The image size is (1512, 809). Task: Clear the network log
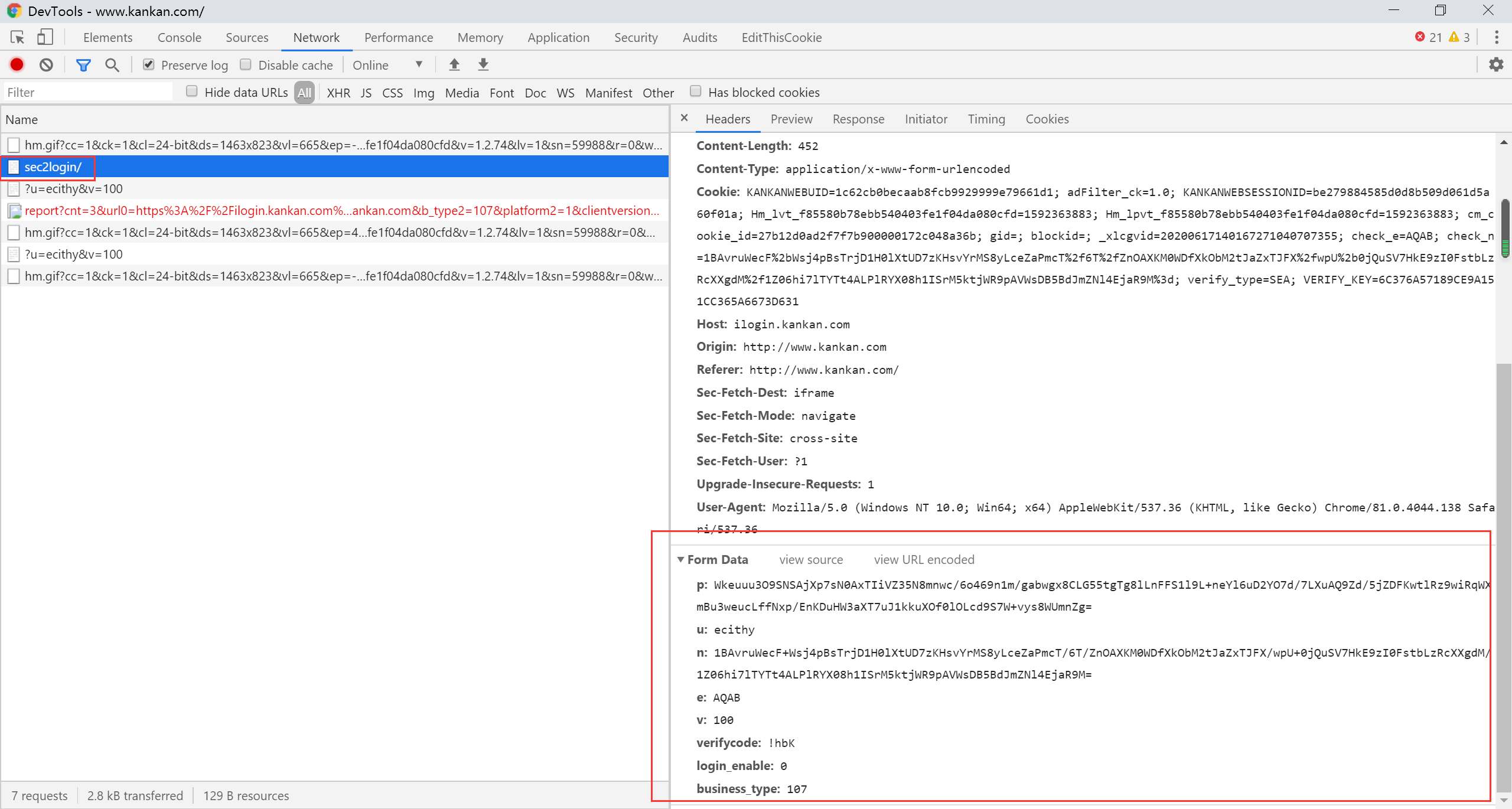tap(46, 65)
